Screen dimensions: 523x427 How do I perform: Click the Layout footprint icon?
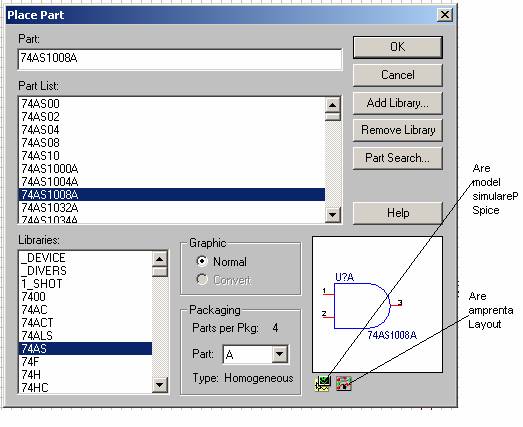[344, 384]
